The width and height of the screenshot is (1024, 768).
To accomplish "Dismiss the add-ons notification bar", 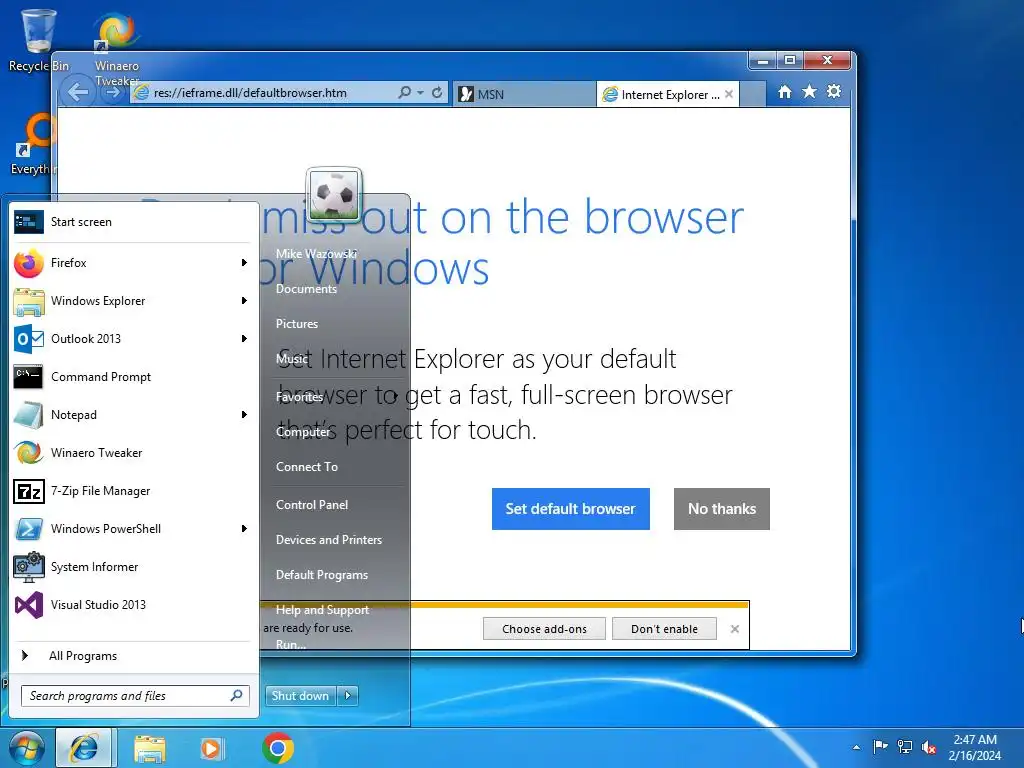I will pyautogui.click(x=735, y=629).
